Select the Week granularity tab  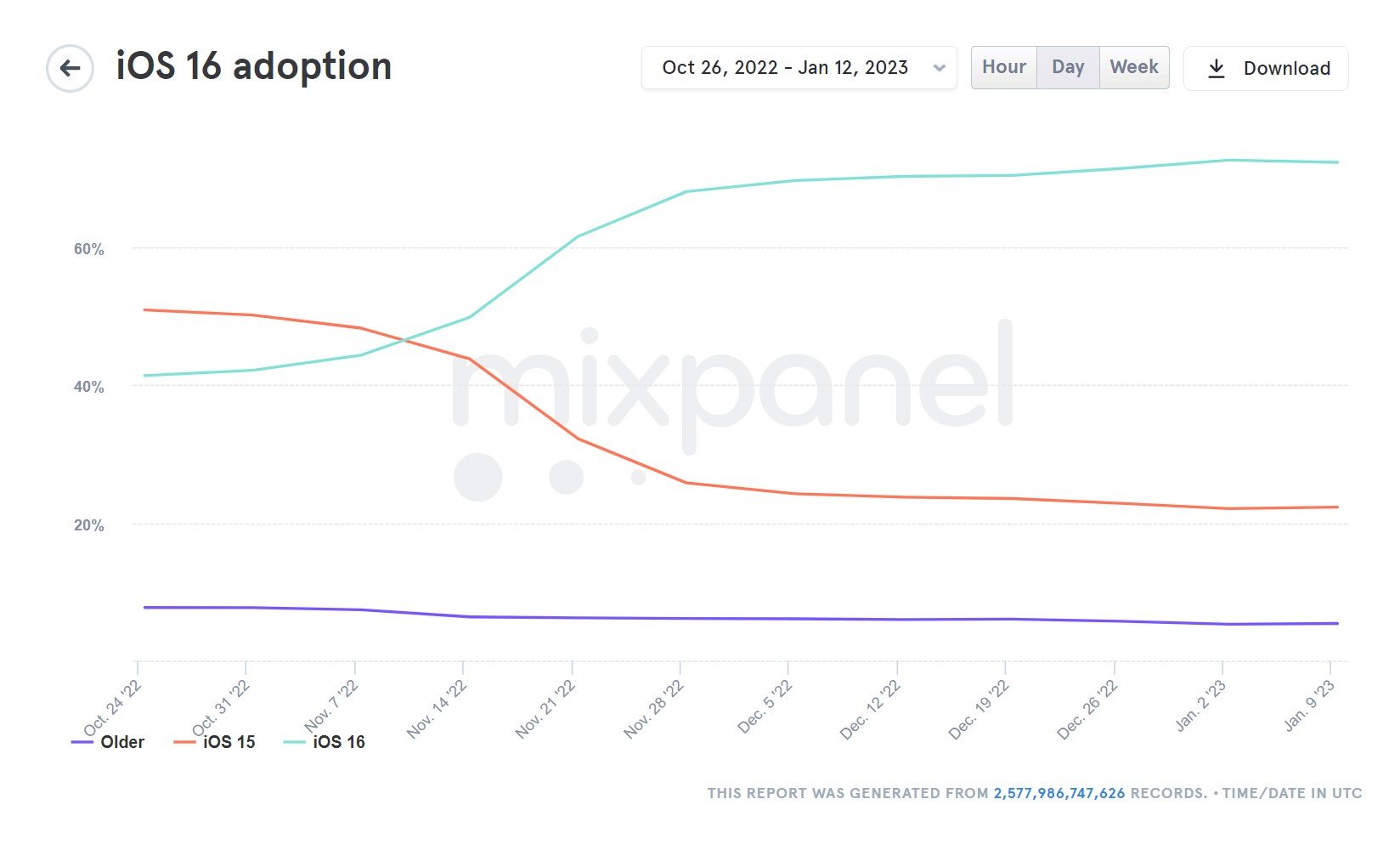1133,66
